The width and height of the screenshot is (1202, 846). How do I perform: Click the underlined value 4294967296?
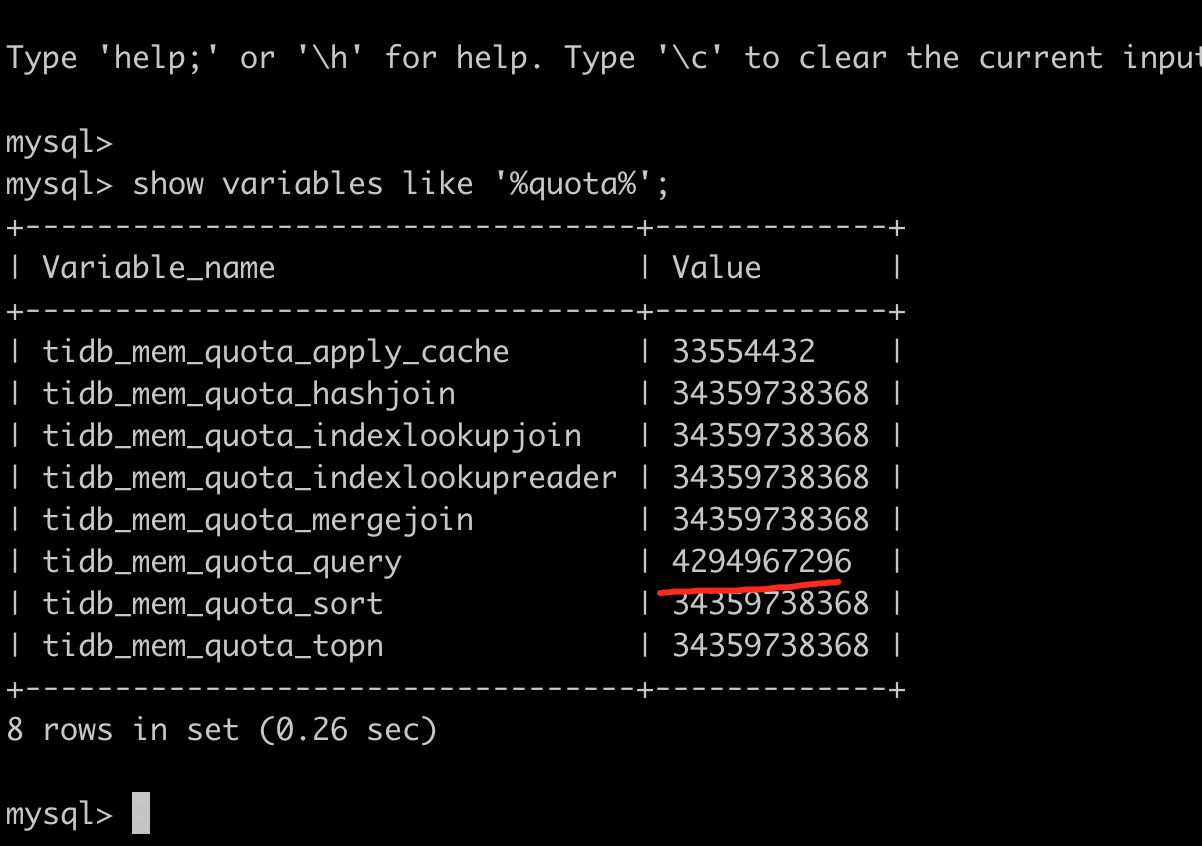[x=761, y=562]
